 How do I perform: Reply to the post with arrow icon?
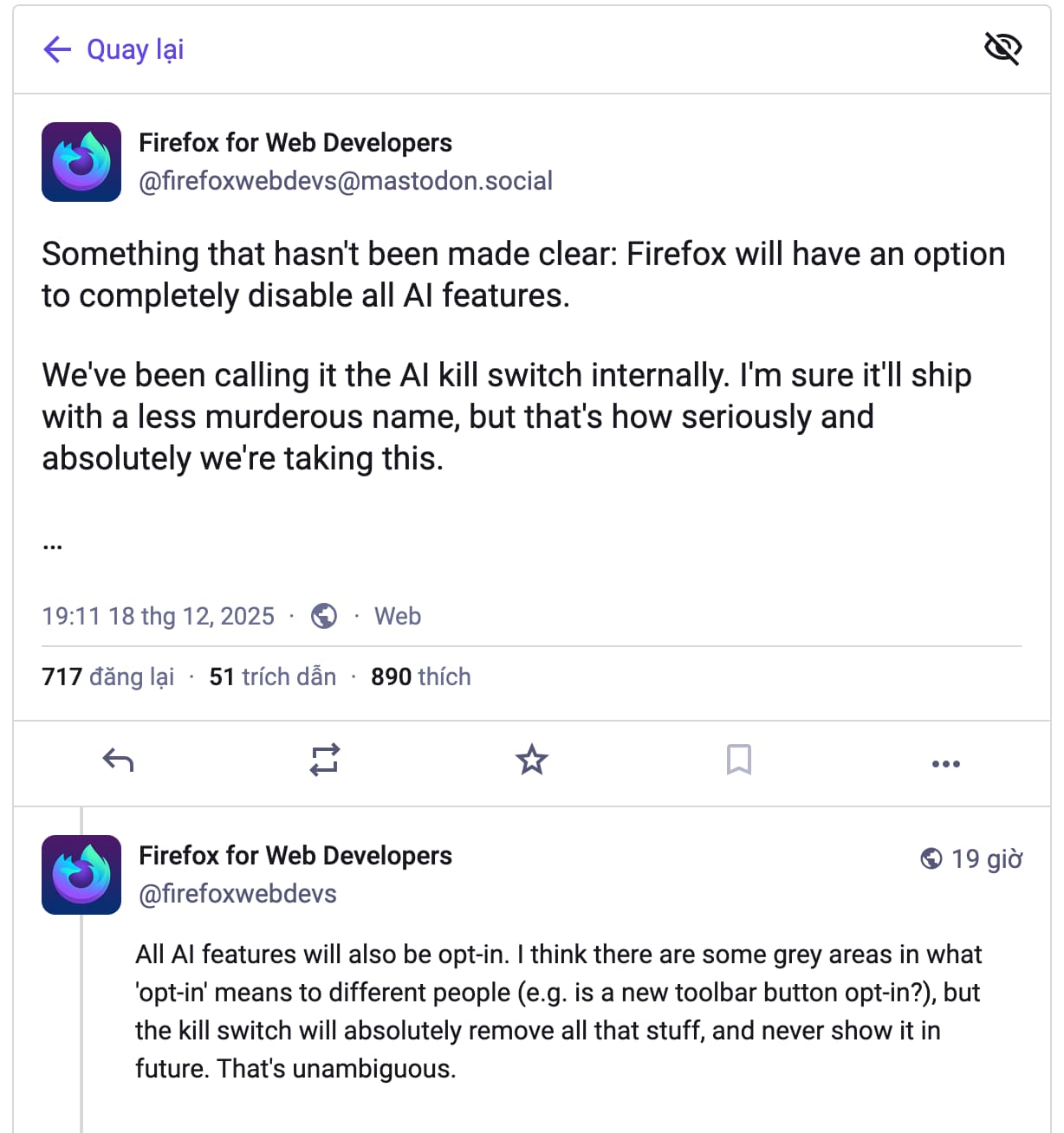(x=118, y=761)
